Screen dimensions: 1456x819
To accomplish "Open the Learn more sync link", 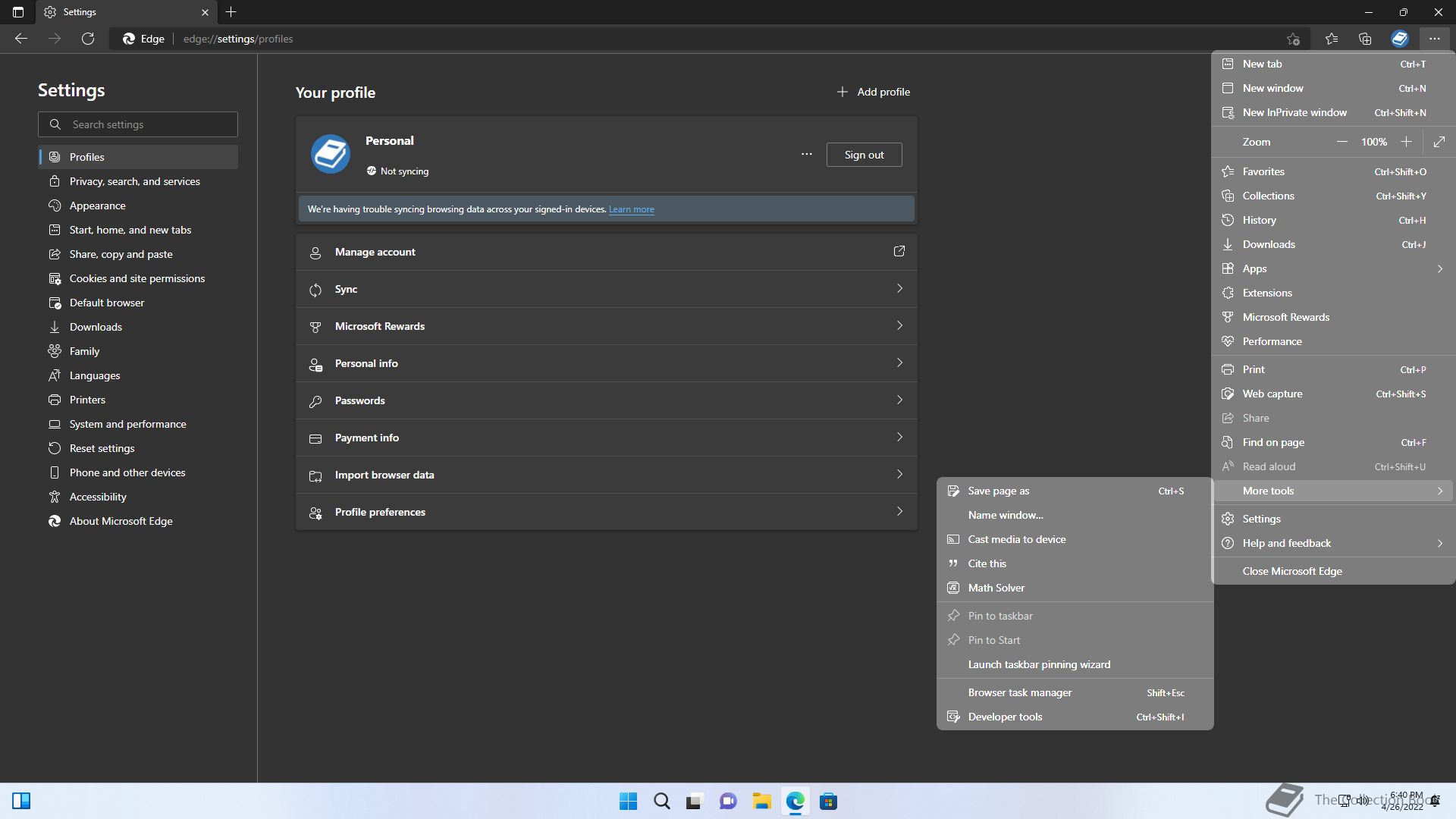I will coord(631,209).
